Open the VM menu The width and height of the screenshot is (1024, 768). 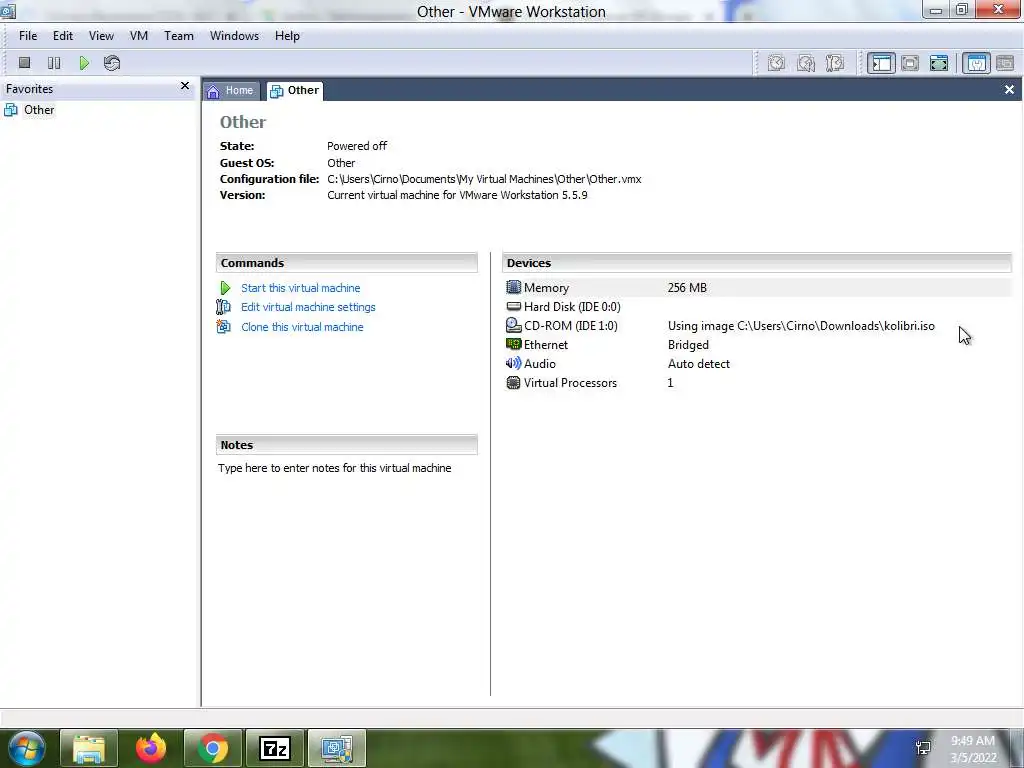(x=138, y=36)
